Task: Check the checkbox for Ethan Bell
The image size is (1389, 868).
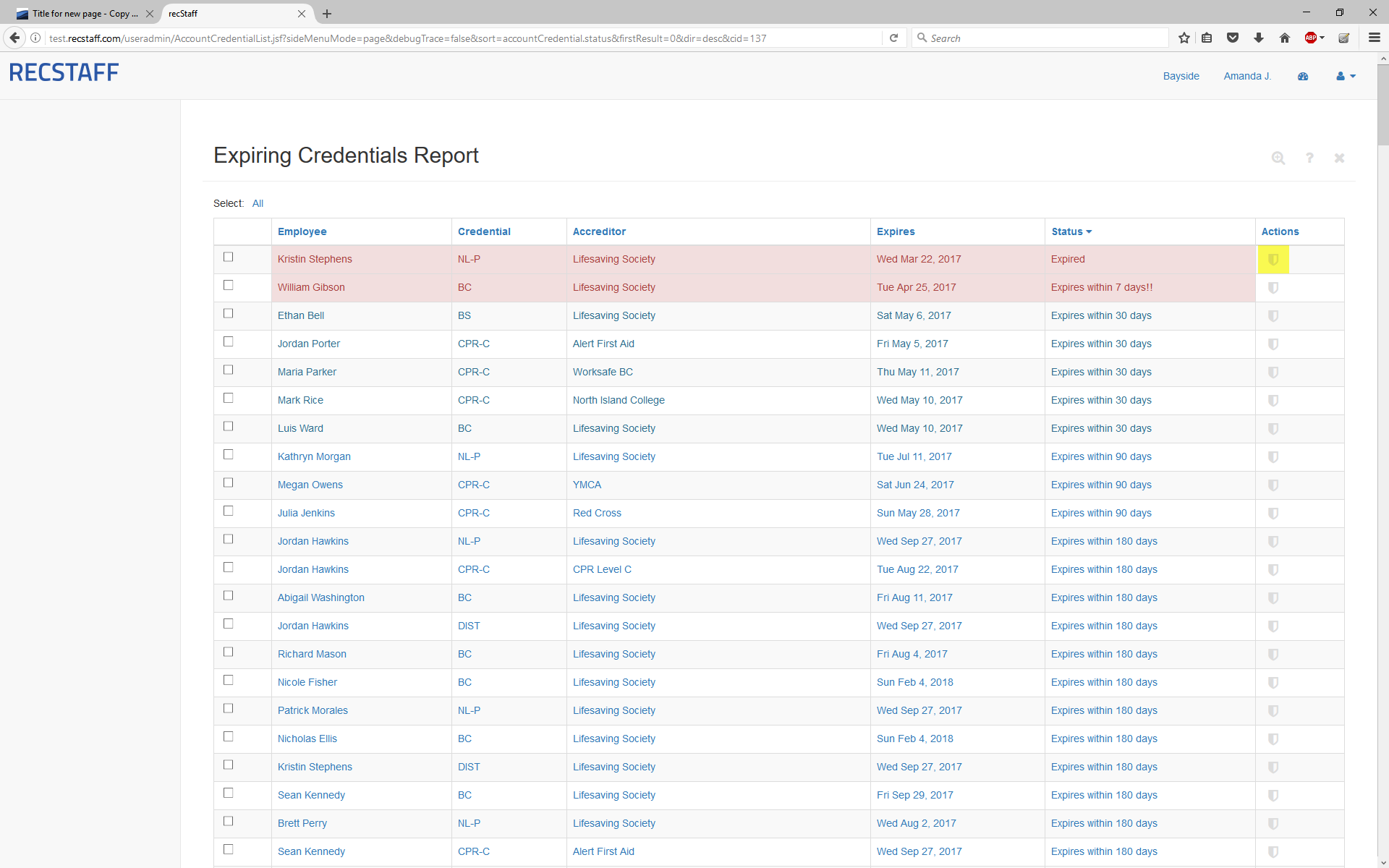Action: point(229,313)
